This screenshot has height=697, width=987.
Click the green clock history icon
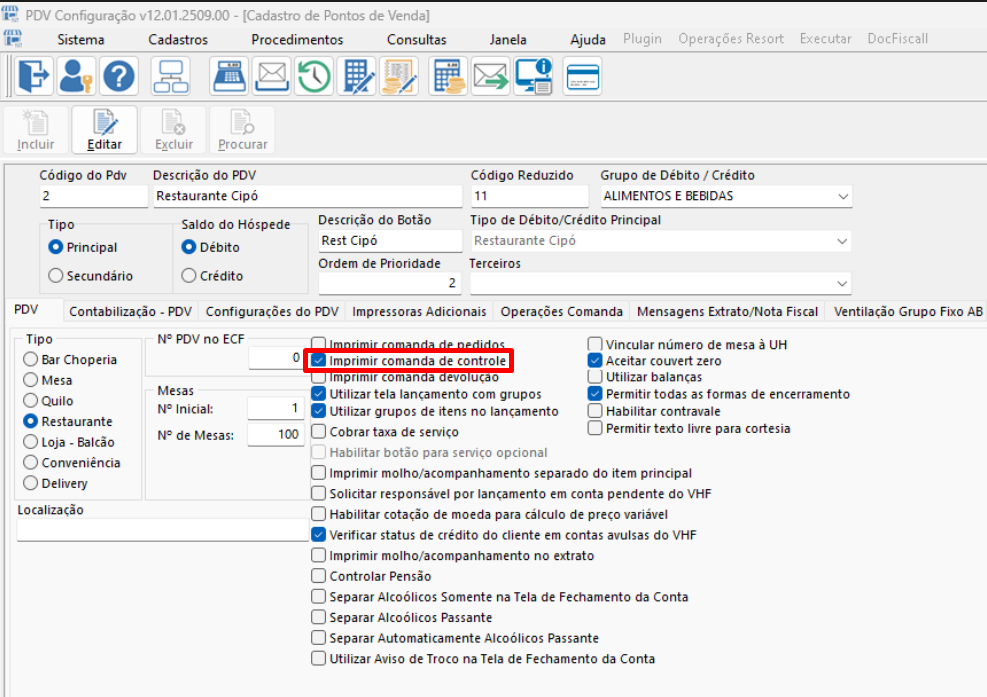(314, 76)
